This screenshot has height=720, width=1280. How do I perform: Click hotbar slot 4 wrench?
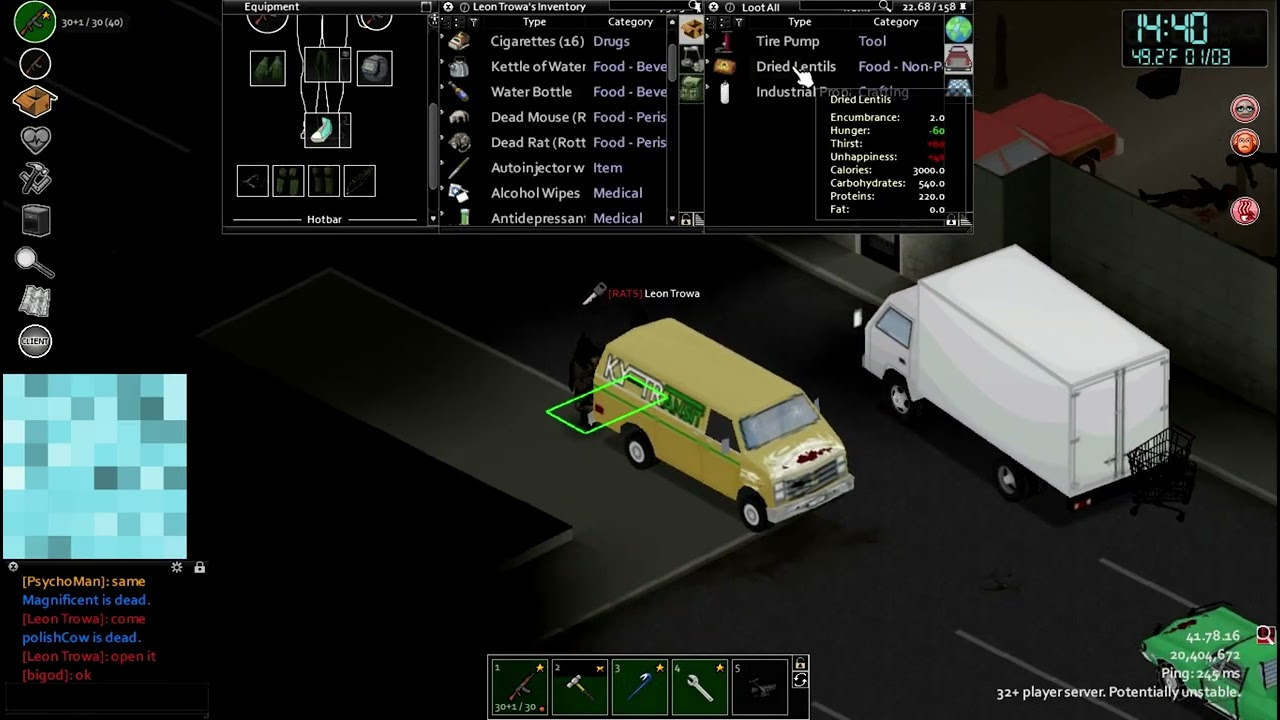click(x=700, y=686)
